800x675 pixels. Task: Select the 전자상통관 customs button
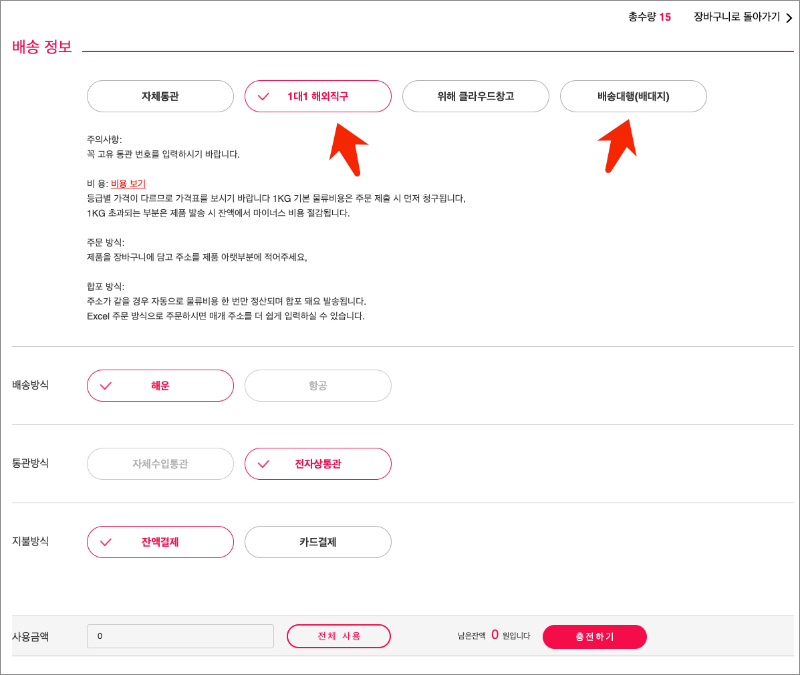tap(318, 464)
